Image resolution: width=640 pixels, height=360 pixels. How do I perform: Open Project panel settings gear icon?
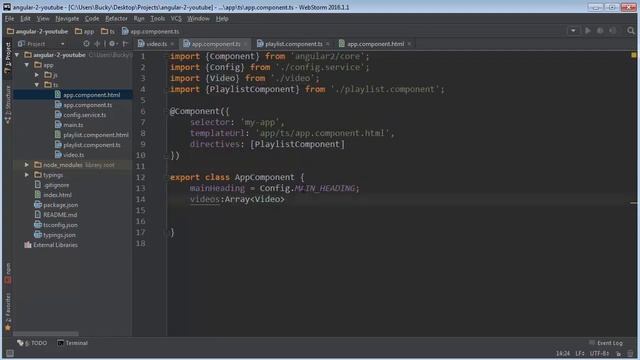(x=113, y=44)
